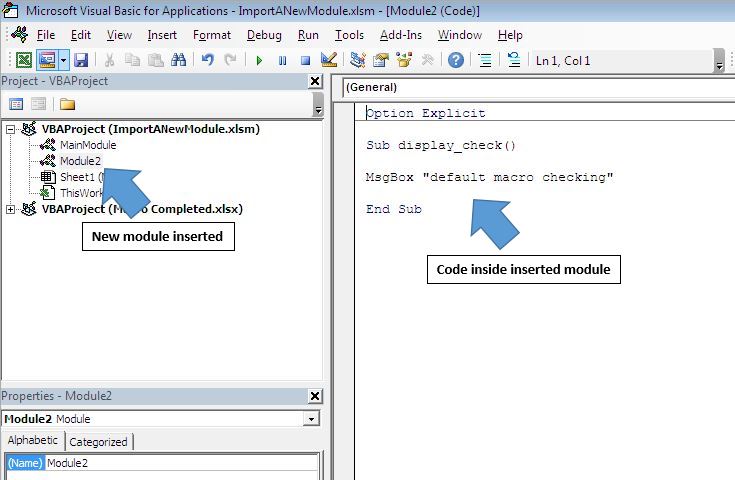Open the File menu
Viewport: 735px width, 480px height.
[x=46, y=35]
